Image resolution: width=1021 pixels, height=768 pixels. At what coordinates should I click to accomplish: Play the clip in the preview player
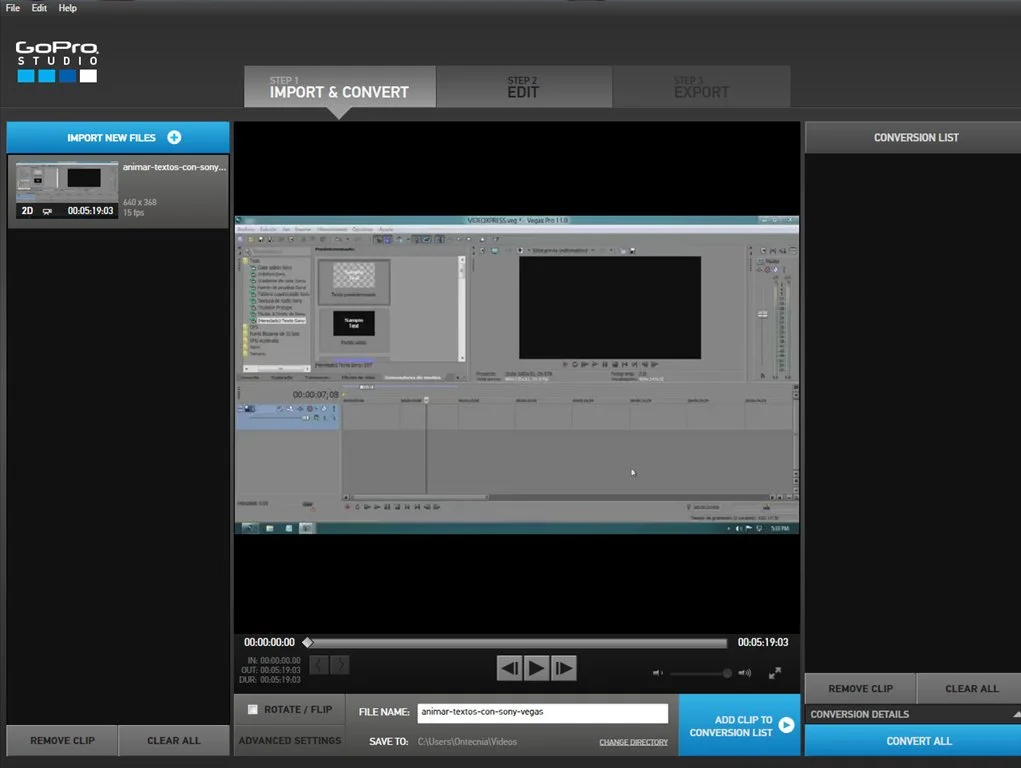(536, 668)
